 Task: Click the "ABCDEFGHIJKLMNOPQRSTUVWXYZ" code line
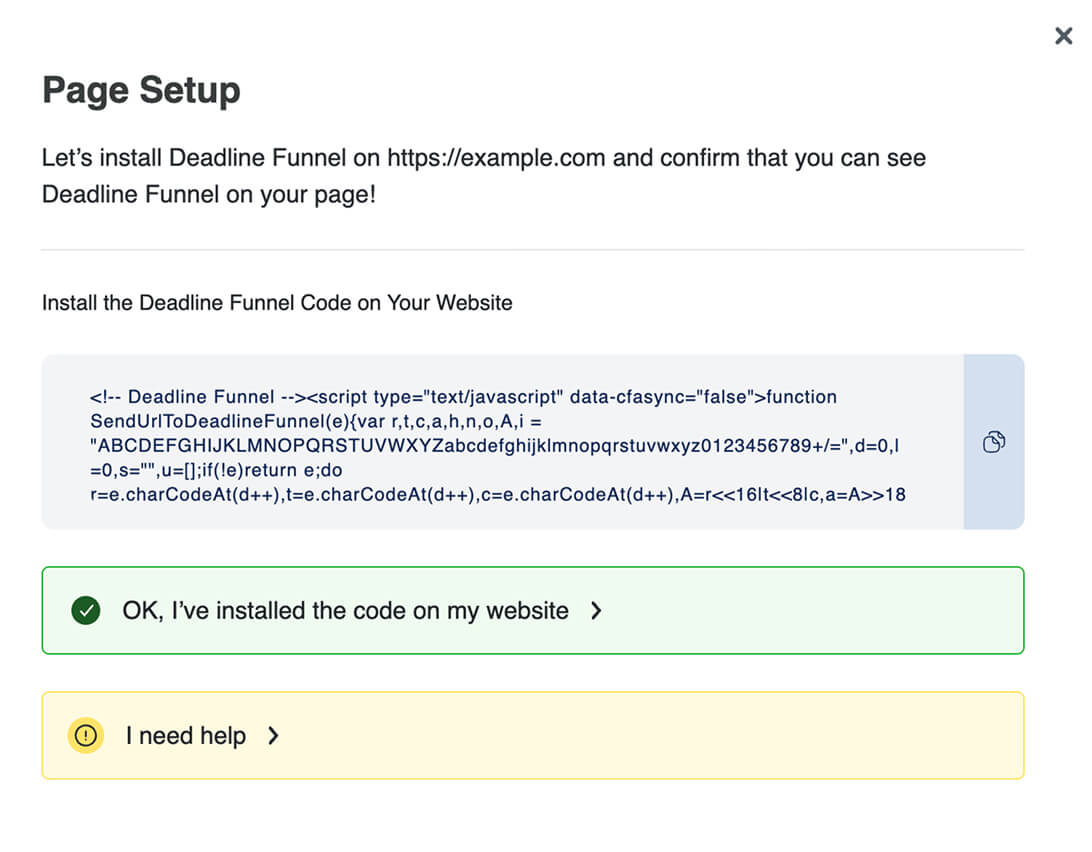click(494, 446)
